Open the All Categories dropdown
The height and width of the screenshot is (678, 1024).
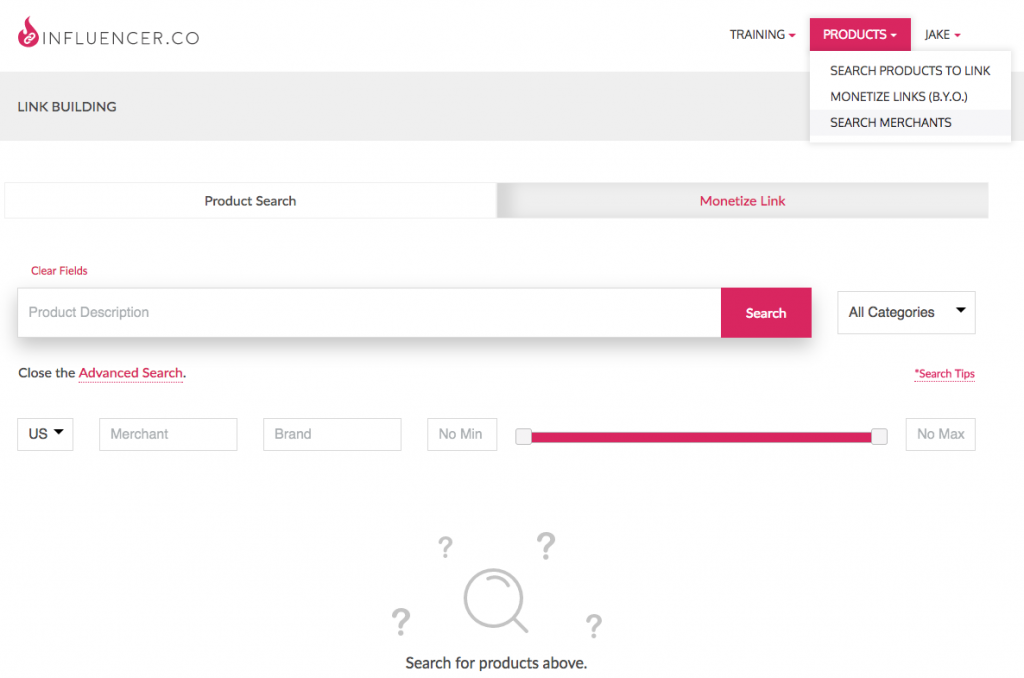pos(906,312)
